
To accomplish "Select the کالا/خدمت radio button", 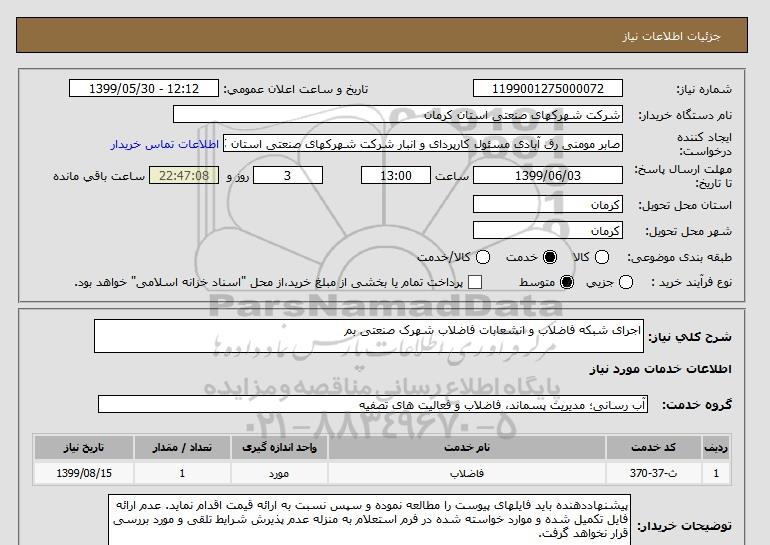I will (483, 257).
